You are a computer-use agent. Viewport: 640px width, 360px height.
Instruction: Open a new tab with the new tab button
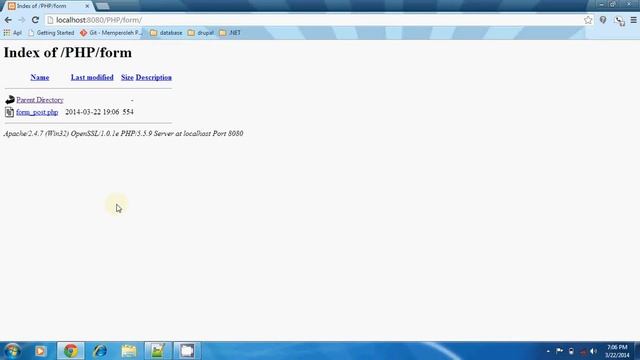[x=102, y=6]
